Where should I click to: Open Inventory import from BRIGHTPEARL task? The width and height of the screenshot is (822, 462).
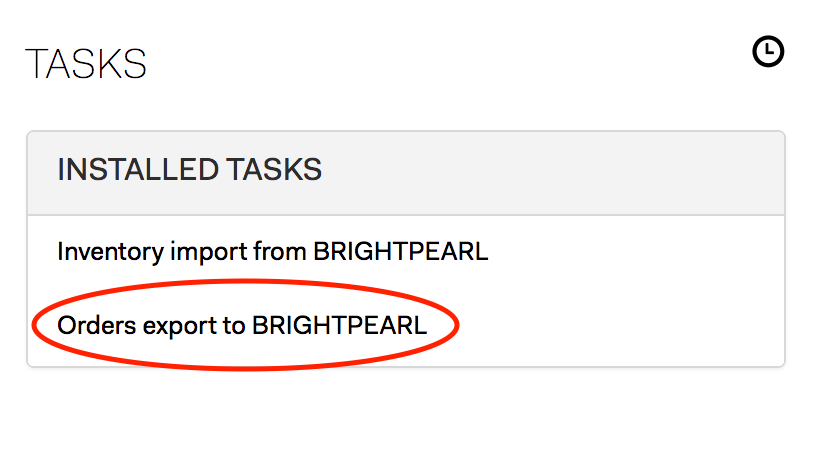[273, 252]
